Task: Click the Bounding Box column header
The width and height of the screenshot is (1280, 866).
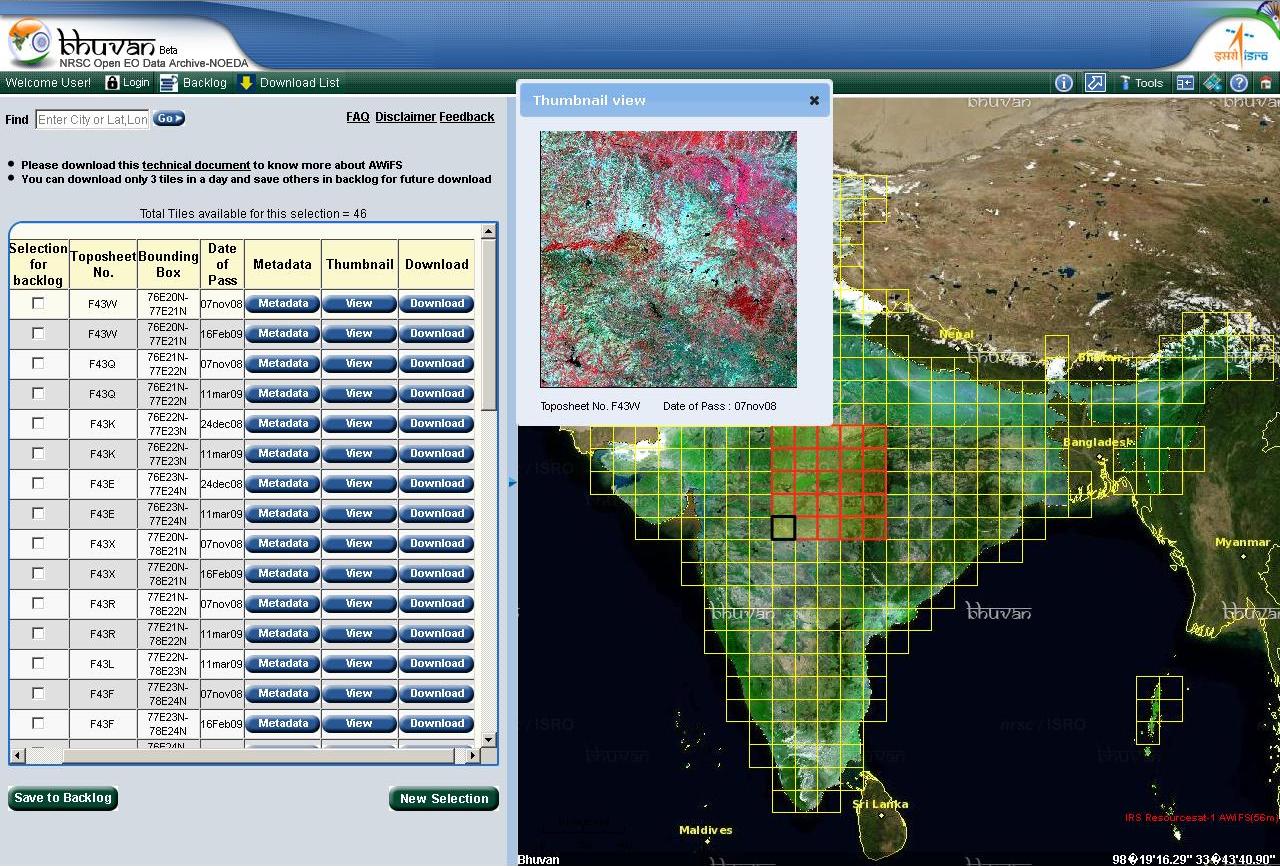Action: pos(168,264)
